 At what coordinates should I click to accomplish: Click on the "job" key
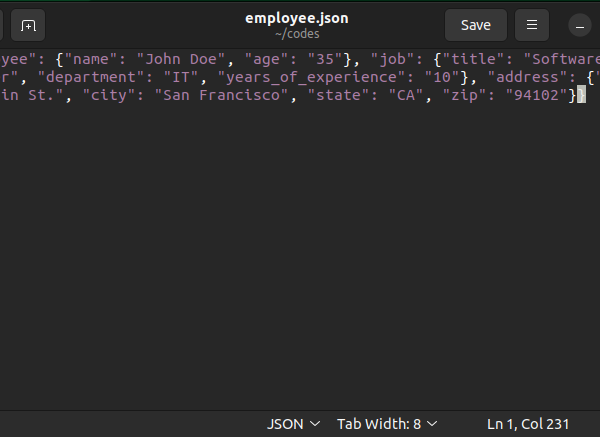tap(393, 59)
